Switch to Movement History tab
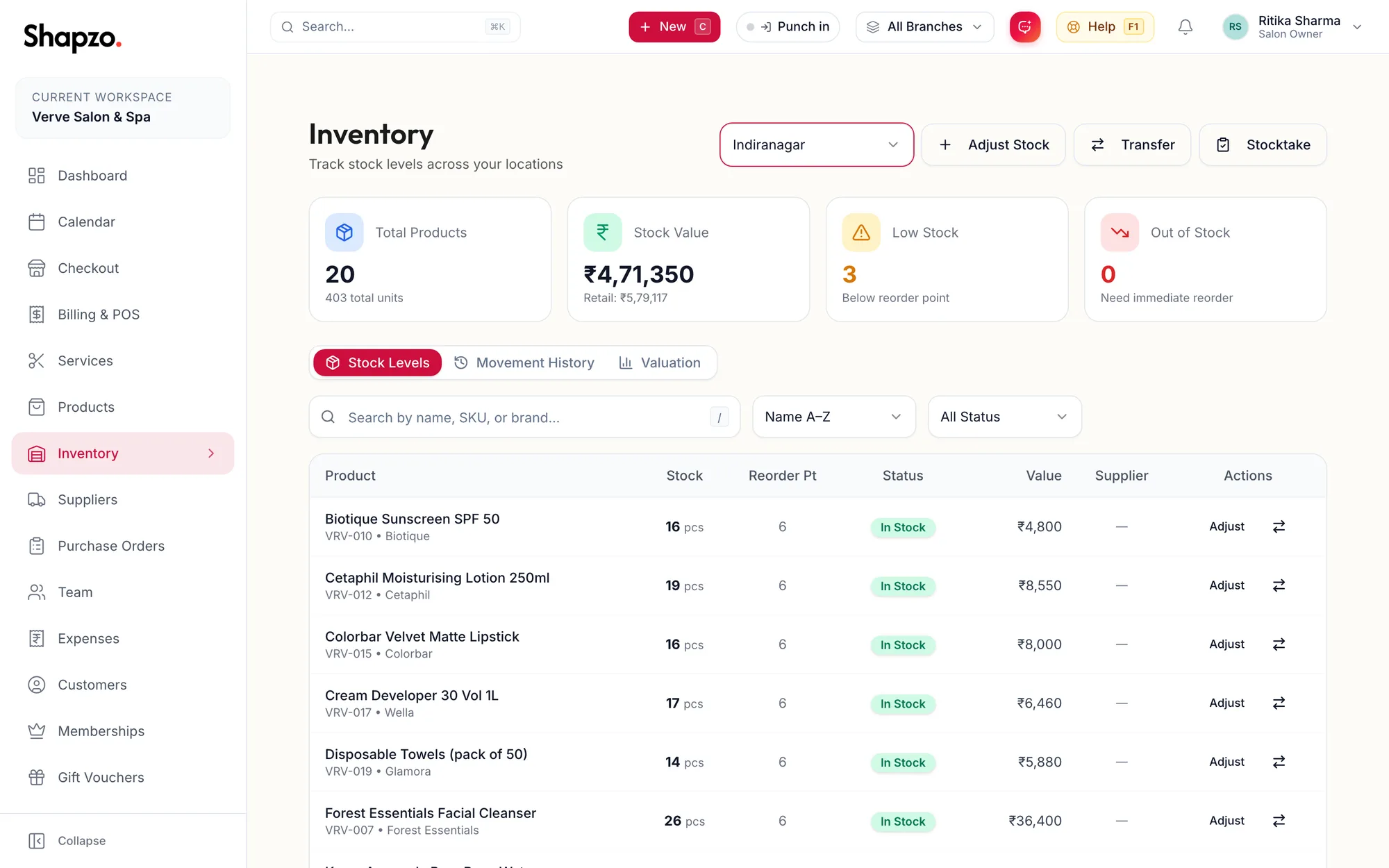 [524, 363]
